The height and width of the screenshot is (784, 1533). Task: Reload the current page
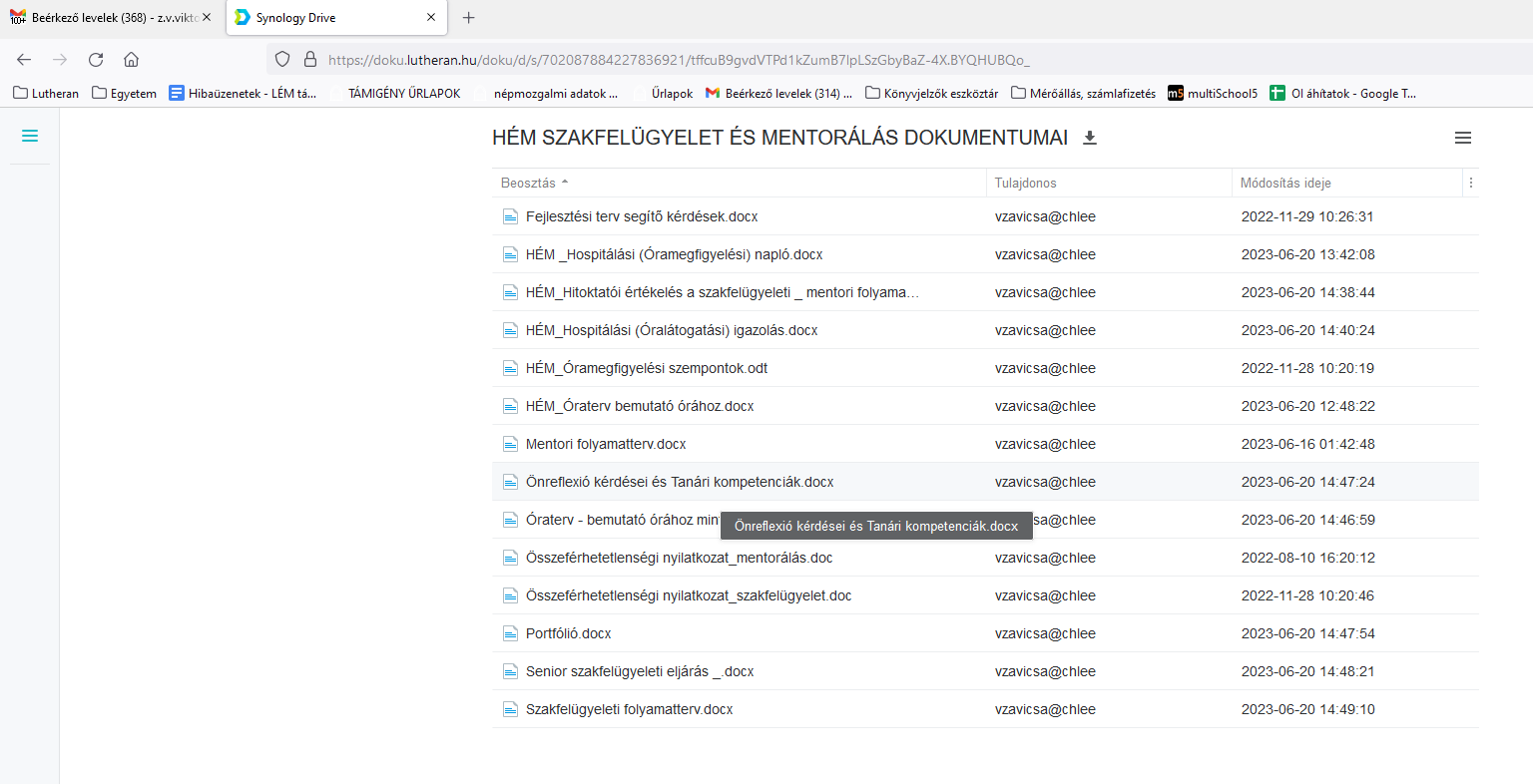96,59
